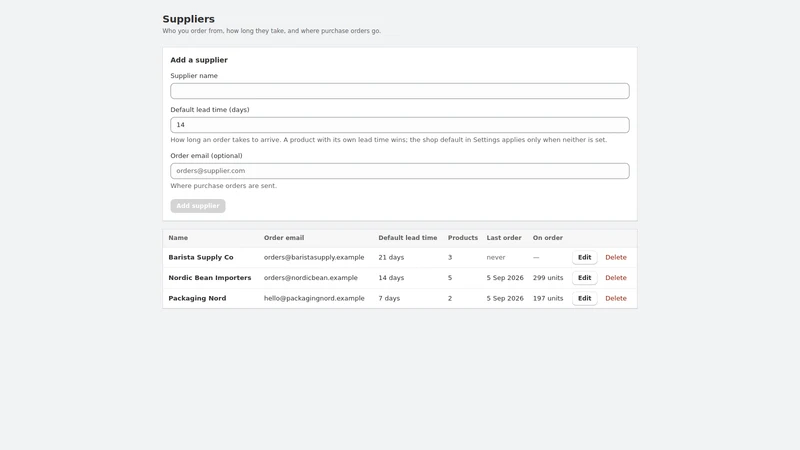Click the orders@nordicbean.example email
The image size is (800, 450).
tap(311, 278)
